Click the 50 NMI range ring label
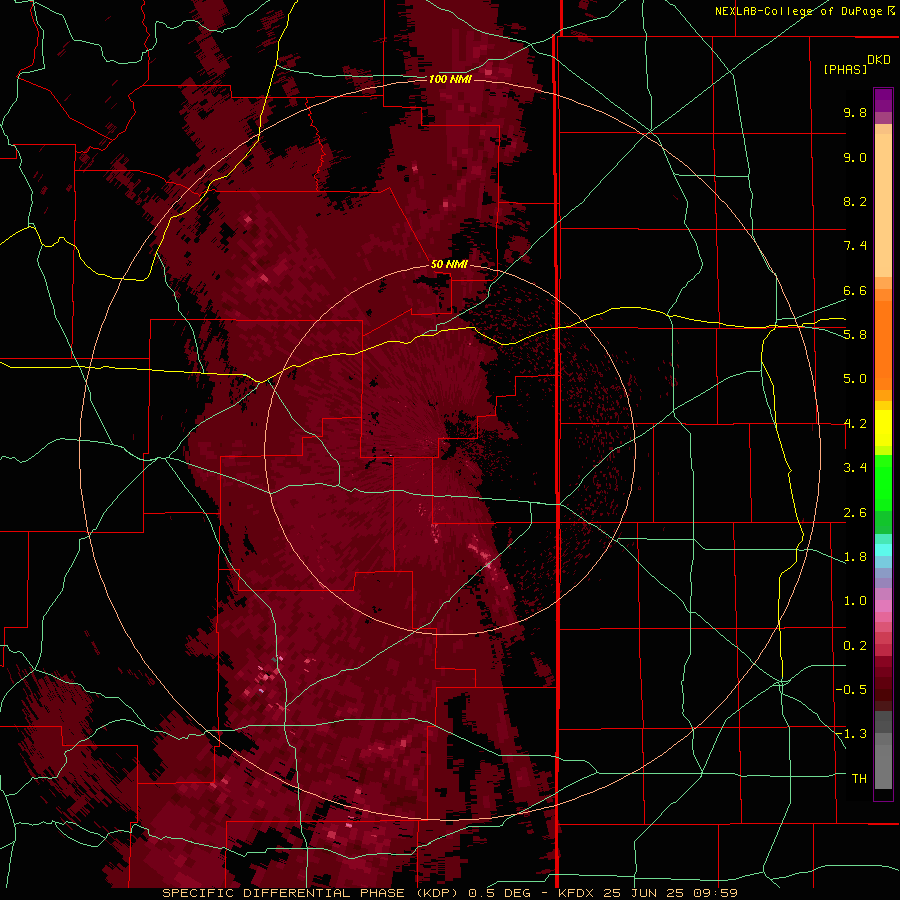 click(449, 264)
